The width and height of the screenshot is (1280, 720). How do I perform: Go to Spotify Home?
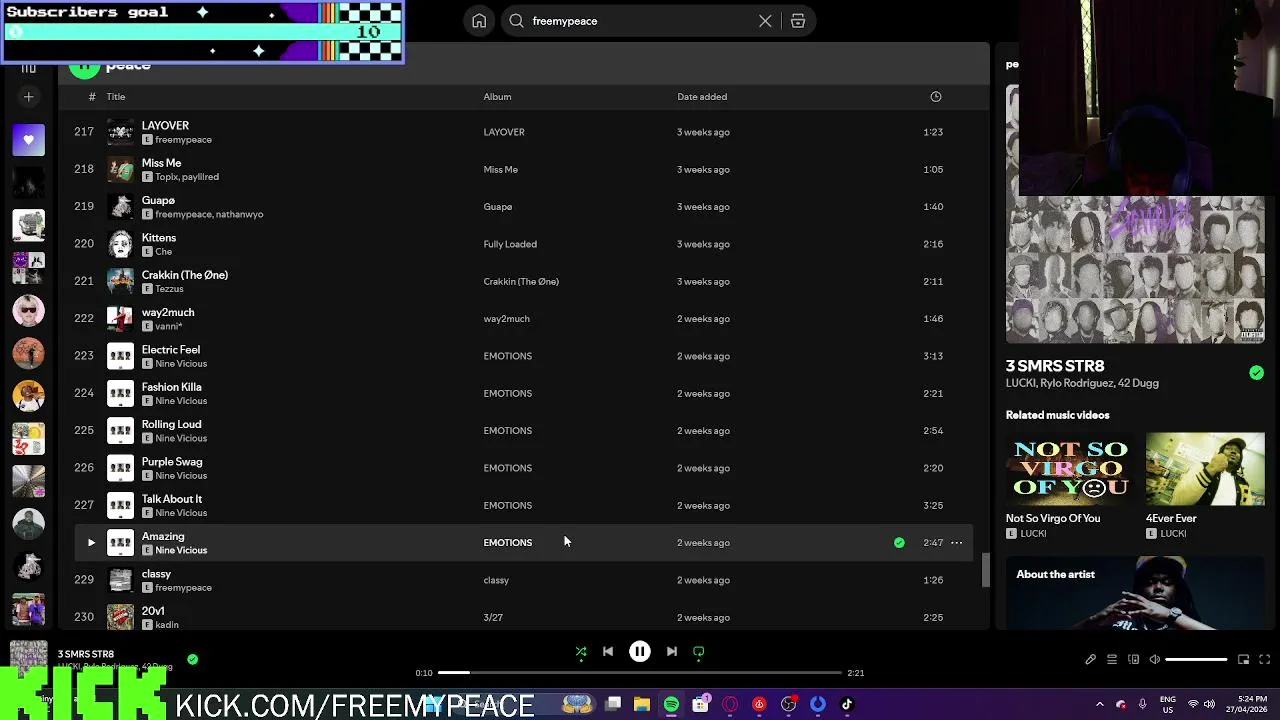[x=479, y=21]
